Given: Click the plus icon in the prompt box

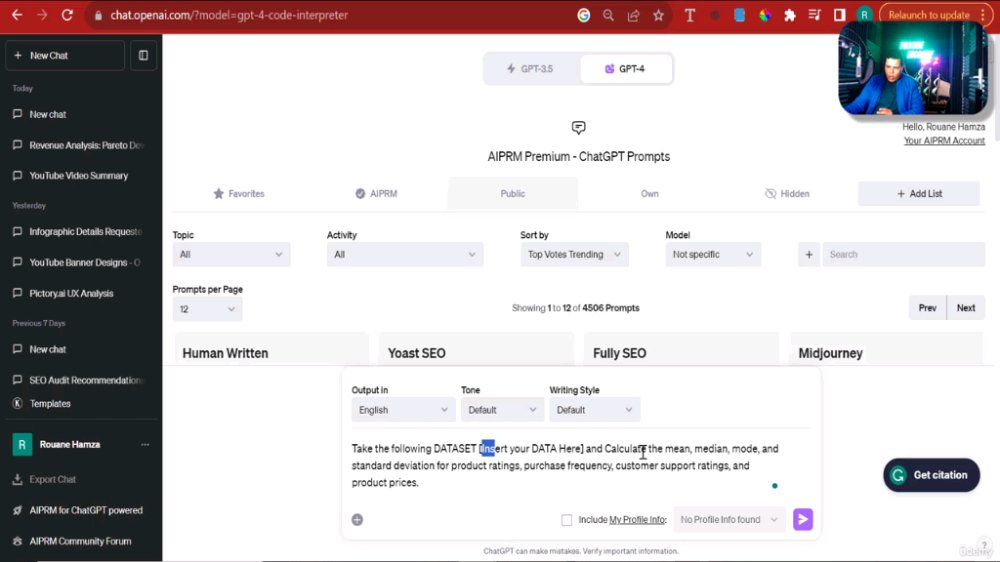Looking at the screenshot, I should 357,520.
